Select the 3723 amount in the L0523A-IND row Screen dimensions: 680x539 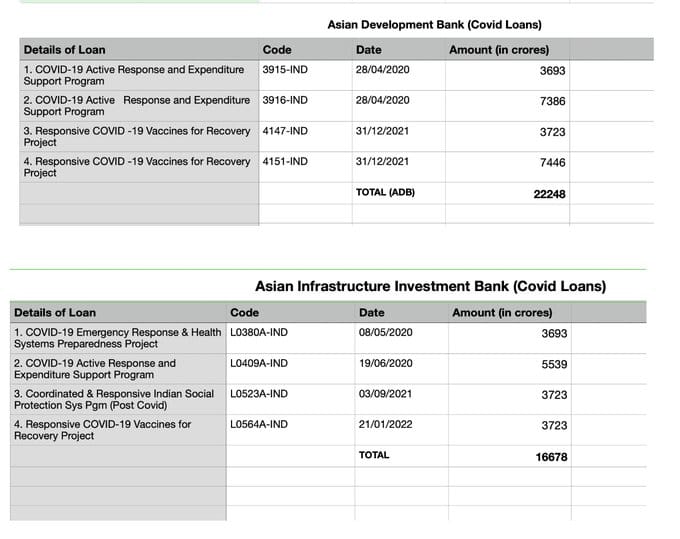tap(510, 399)
